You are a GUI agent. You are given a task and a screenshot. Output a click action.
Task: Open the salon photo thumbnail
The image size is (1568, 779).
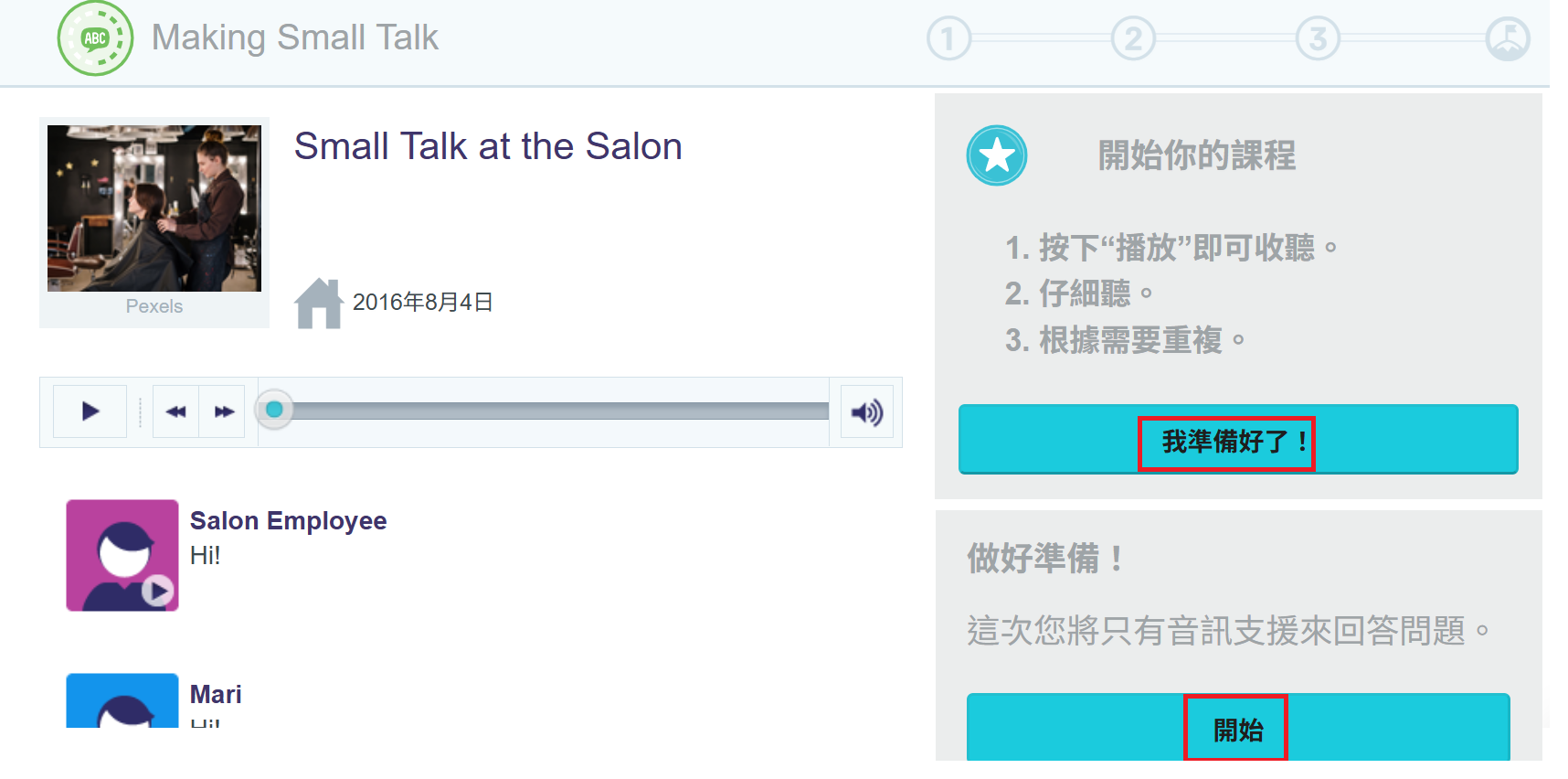[x=154, y=208]
